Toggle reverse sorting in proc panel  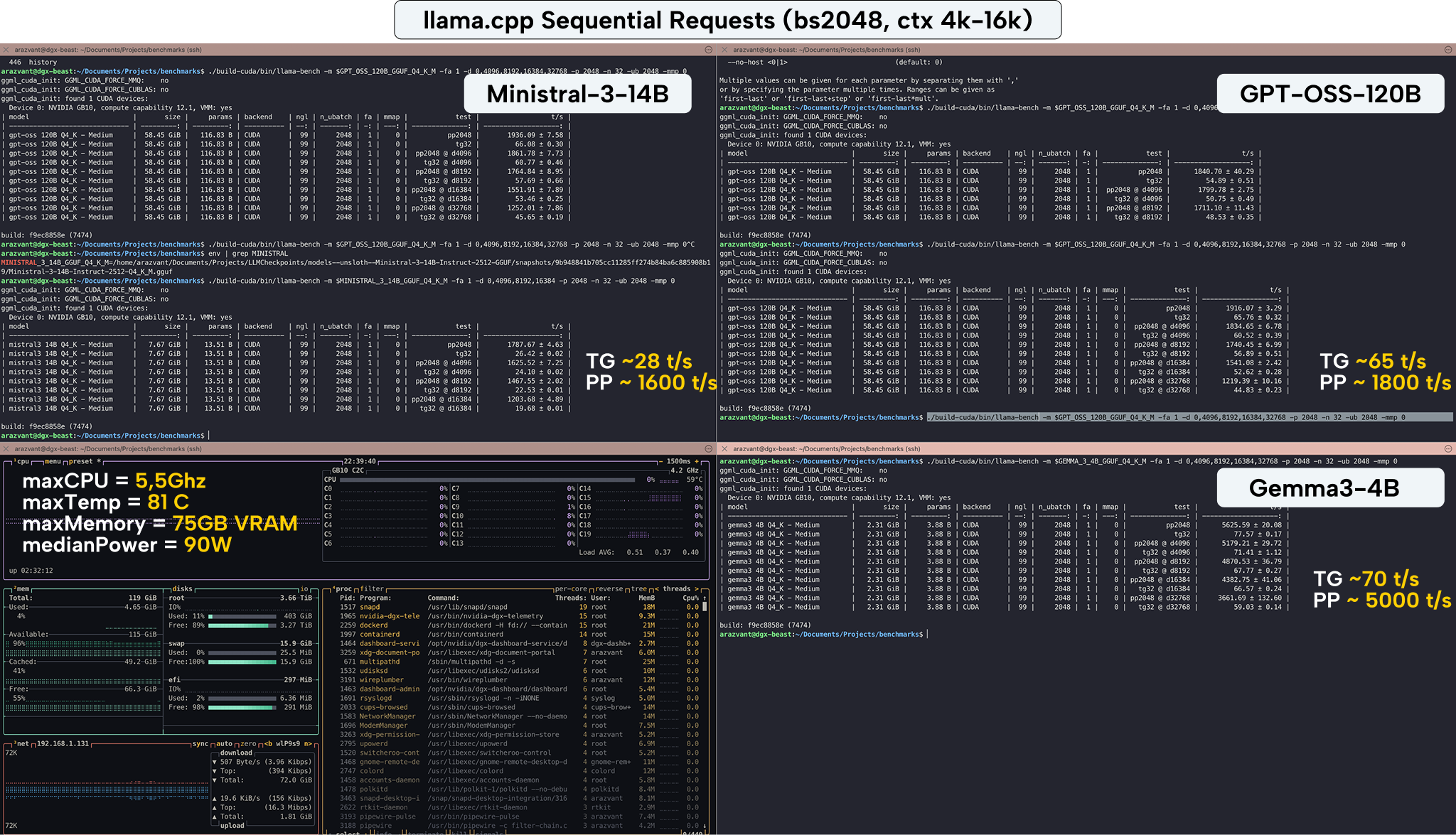point(609,589)
